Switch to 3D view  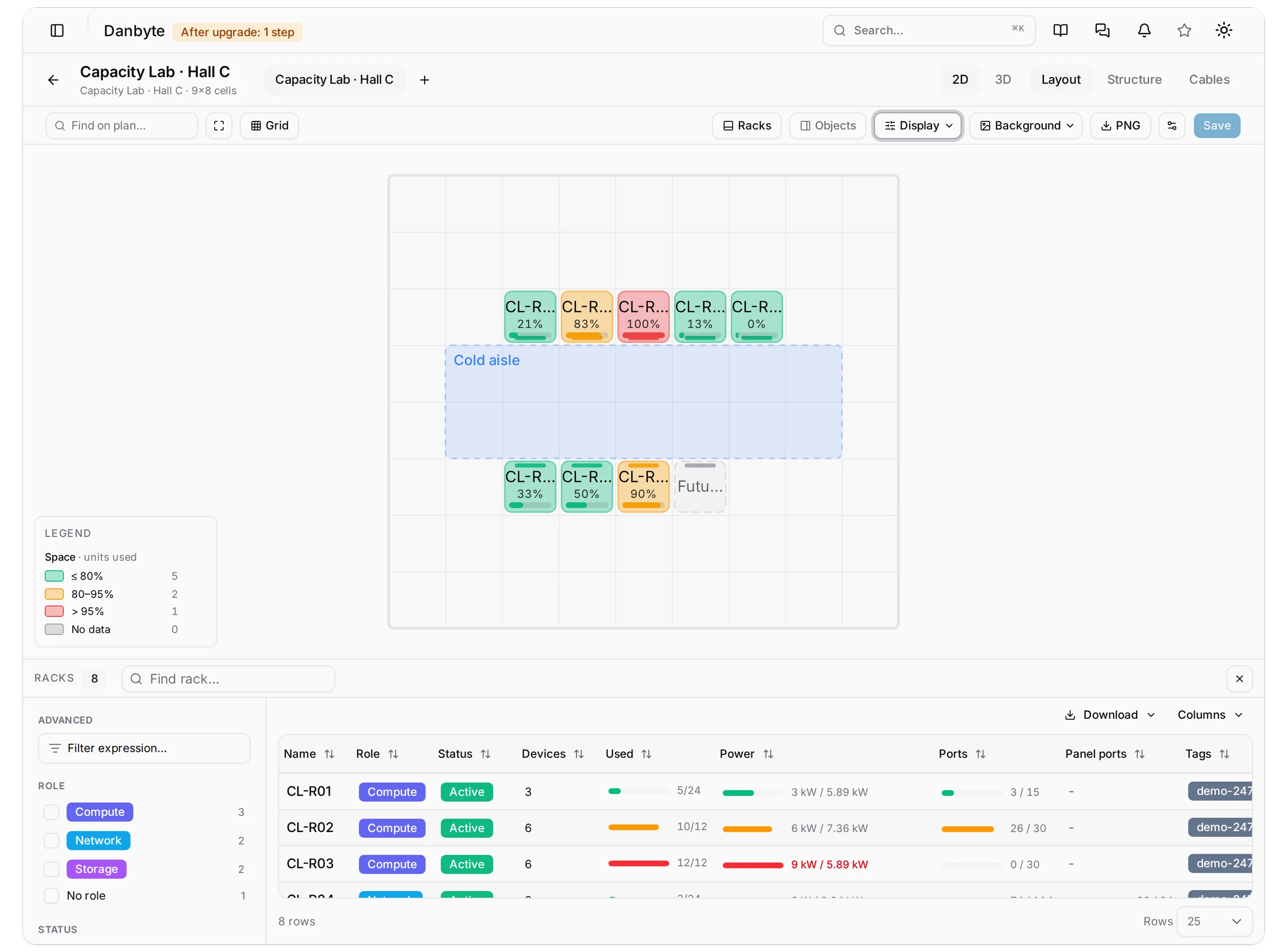[x=1002, y=79]
